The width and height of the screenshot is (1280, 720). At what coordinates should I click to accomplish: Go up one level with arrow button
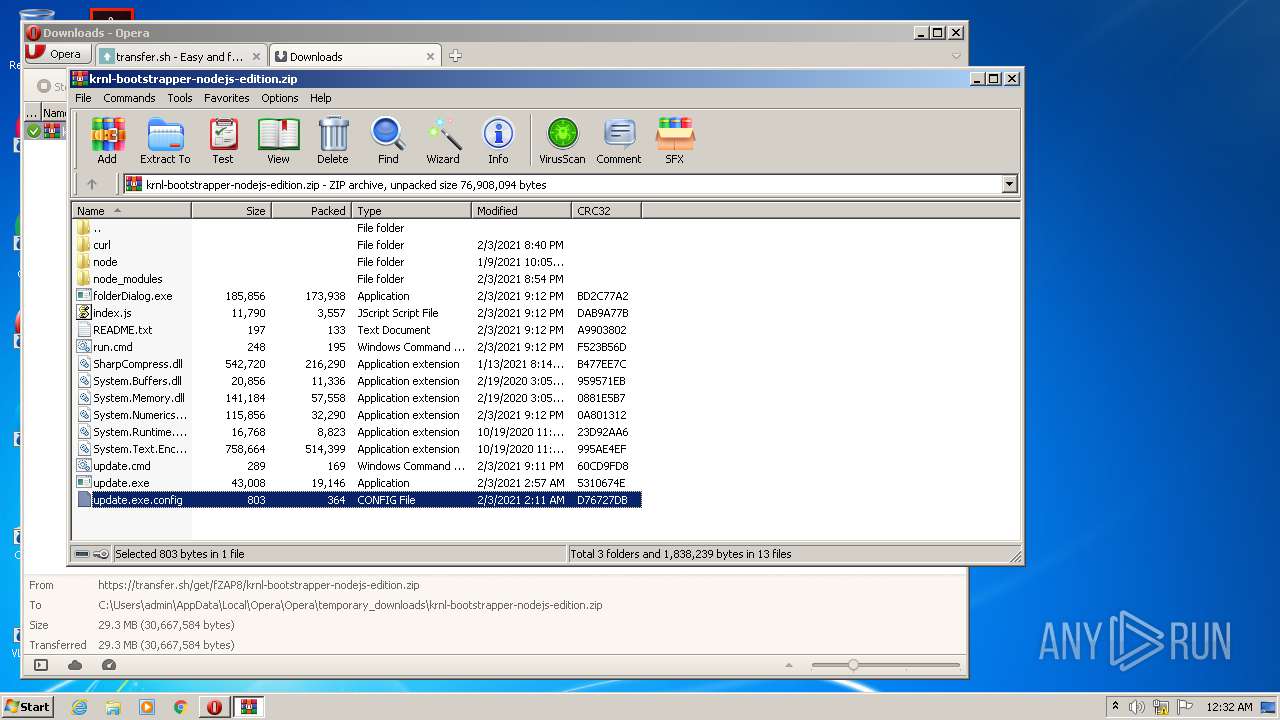point(92,184)
